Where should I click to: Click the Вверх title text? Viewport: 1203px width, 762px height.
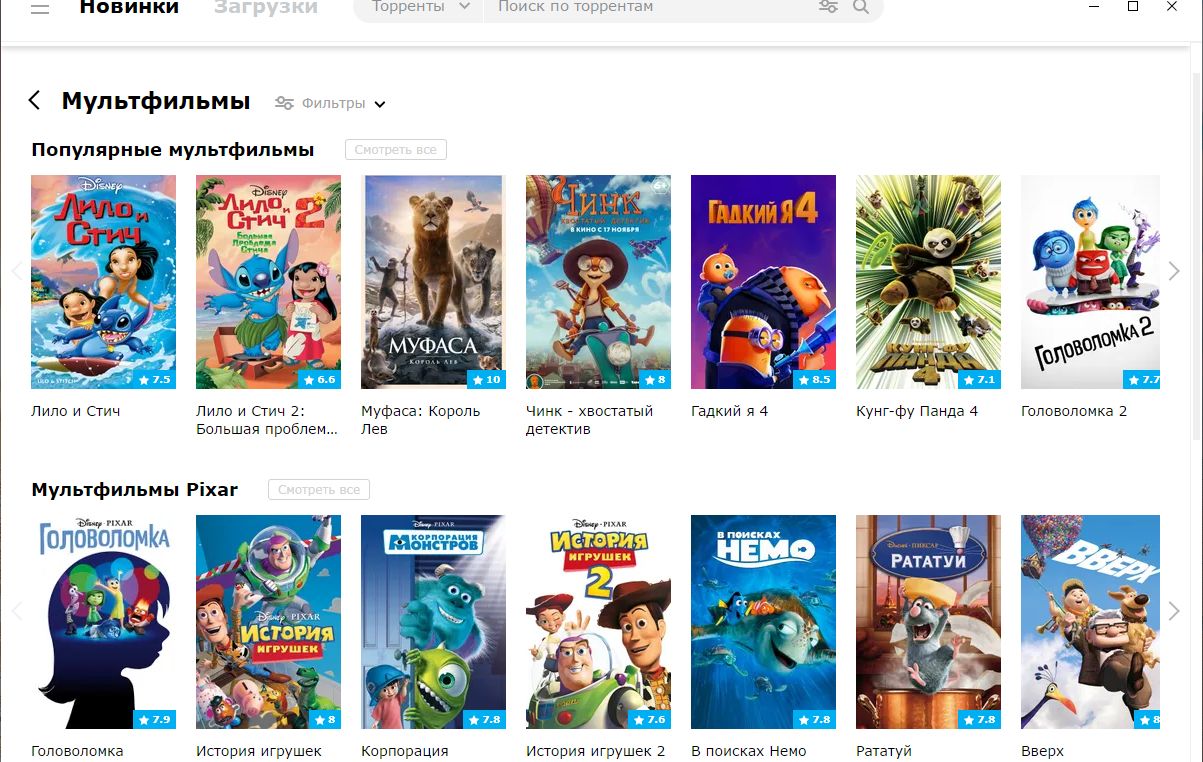tap(1042, 751)
